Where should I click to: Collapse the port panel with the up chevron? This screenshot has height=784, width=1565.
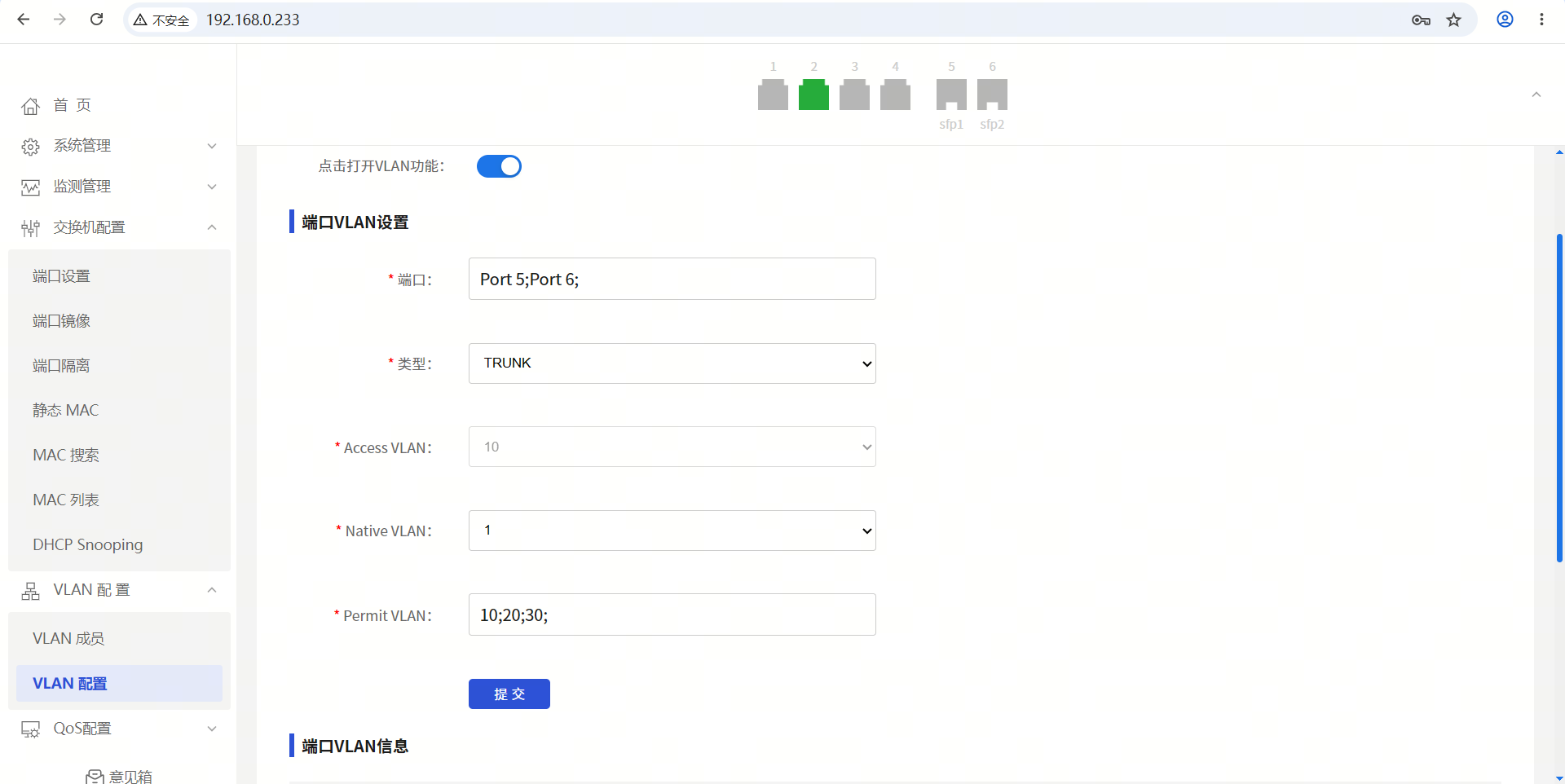tap(1536, 95)
